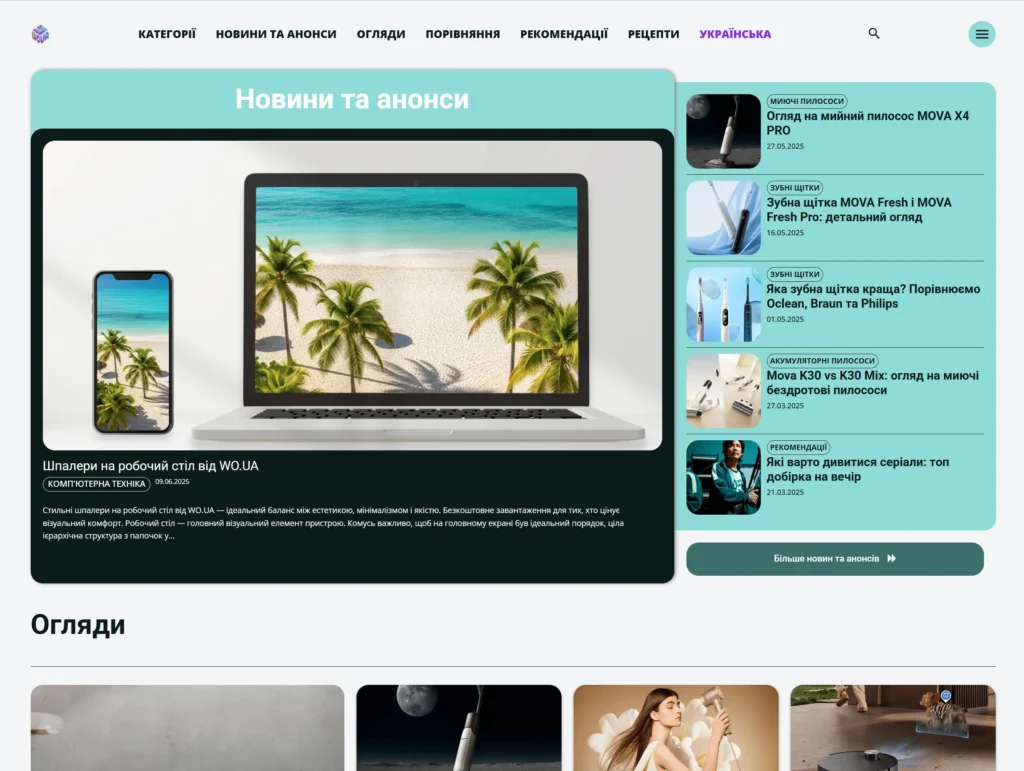Open the MOVA Fresh toothbrush review article
The width and height of the screenshot is (1024, 771).
click(x=858, y=210)
